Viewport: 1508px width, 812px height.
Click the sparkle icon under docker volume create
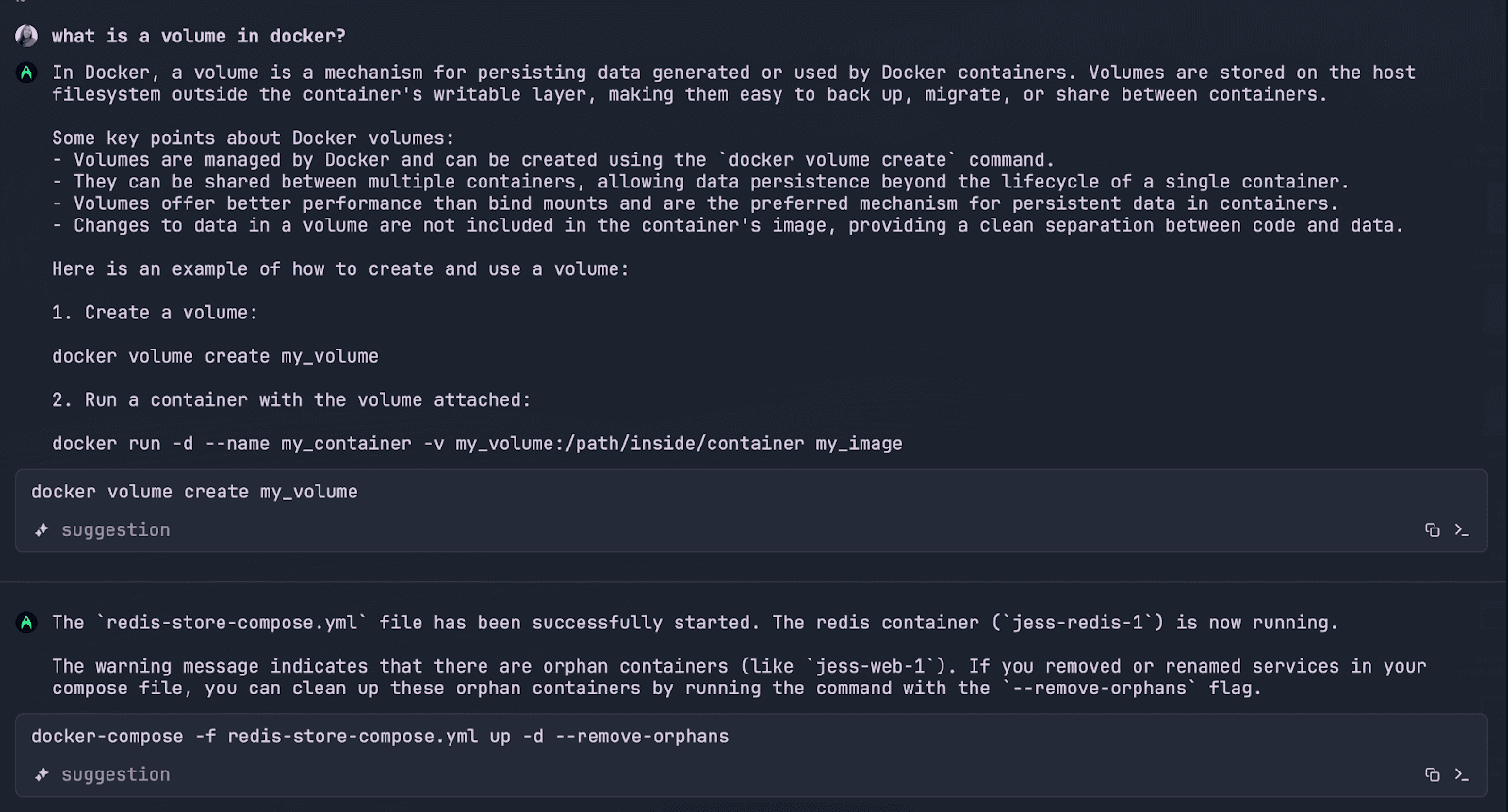pyautogui.click(x=41, y=530)
